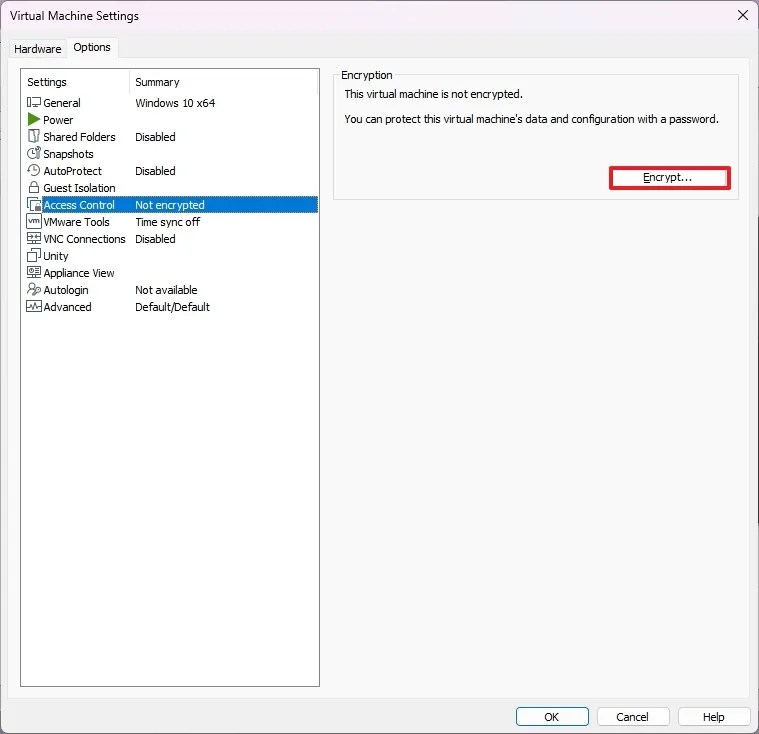
Task: Click the 'Windows 10 x64' summary value
Action: (x=175, y=103)
